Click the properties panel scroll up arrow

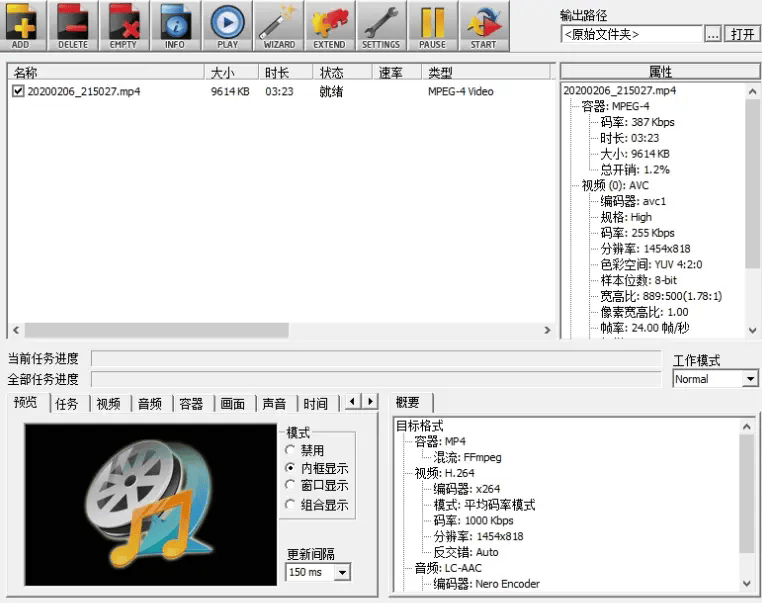(752, 91)
